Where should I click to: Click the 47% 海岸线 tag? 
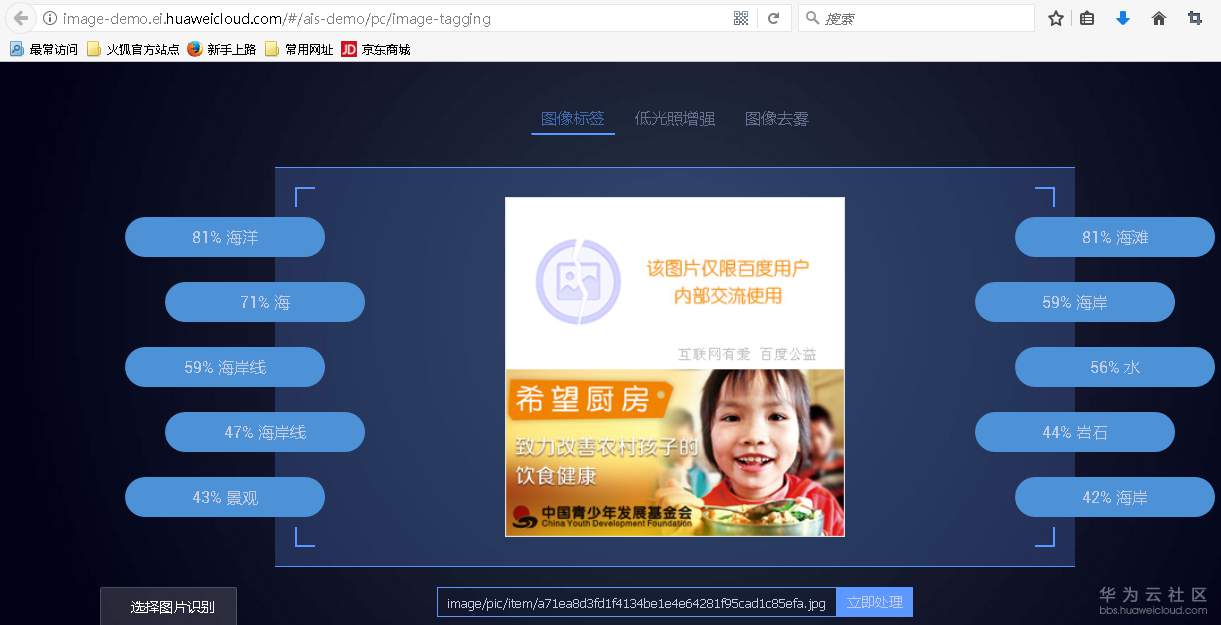point(265,432)
